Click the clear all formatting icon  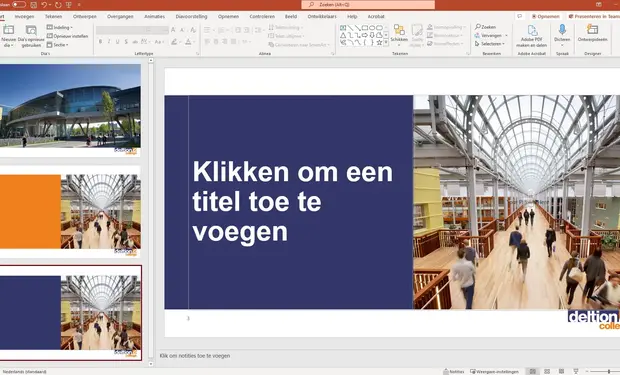[x=193, y=30]
